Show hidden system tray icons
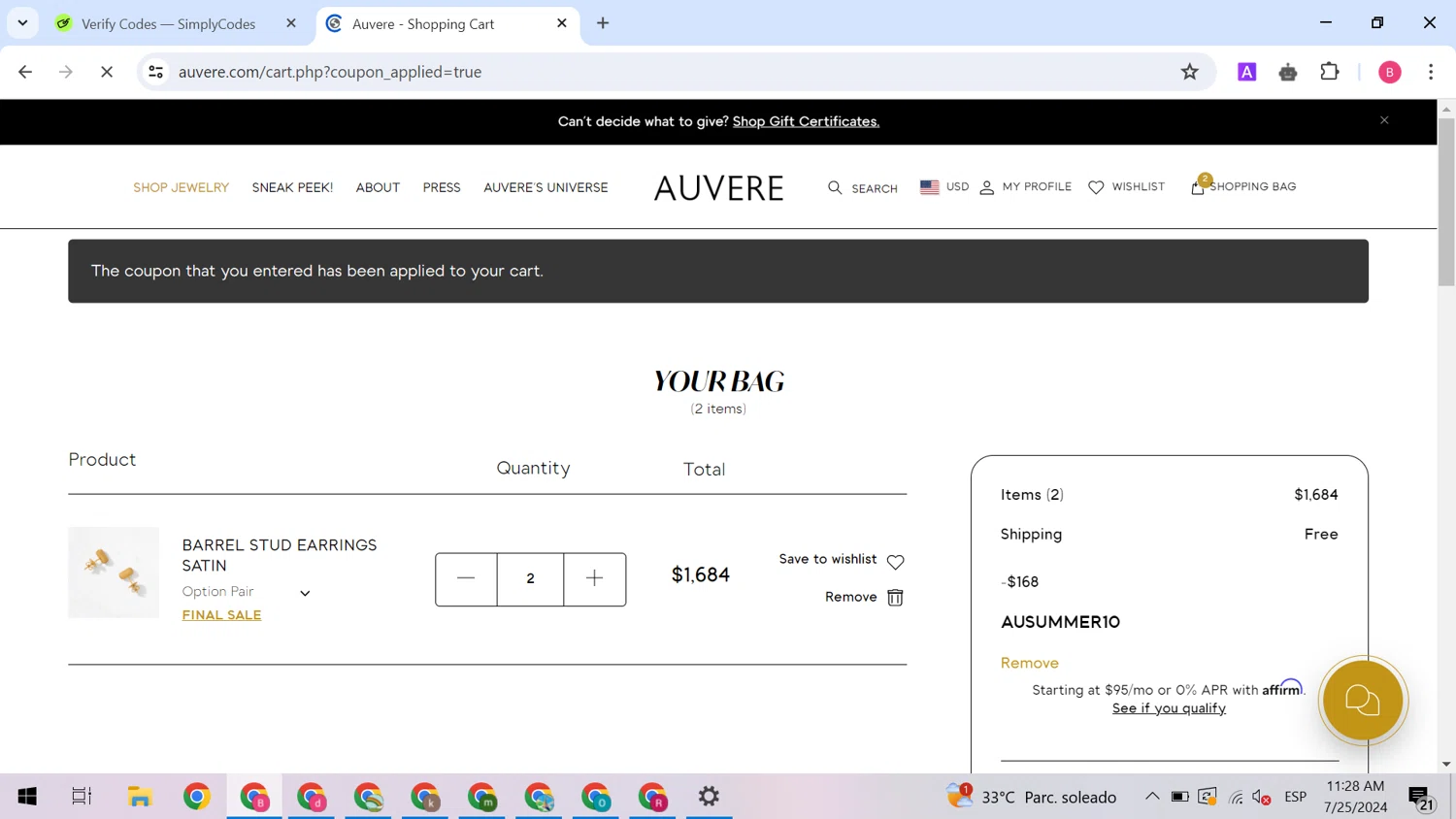This screenshot has width=1456, height=819. tap(1152, 797)
